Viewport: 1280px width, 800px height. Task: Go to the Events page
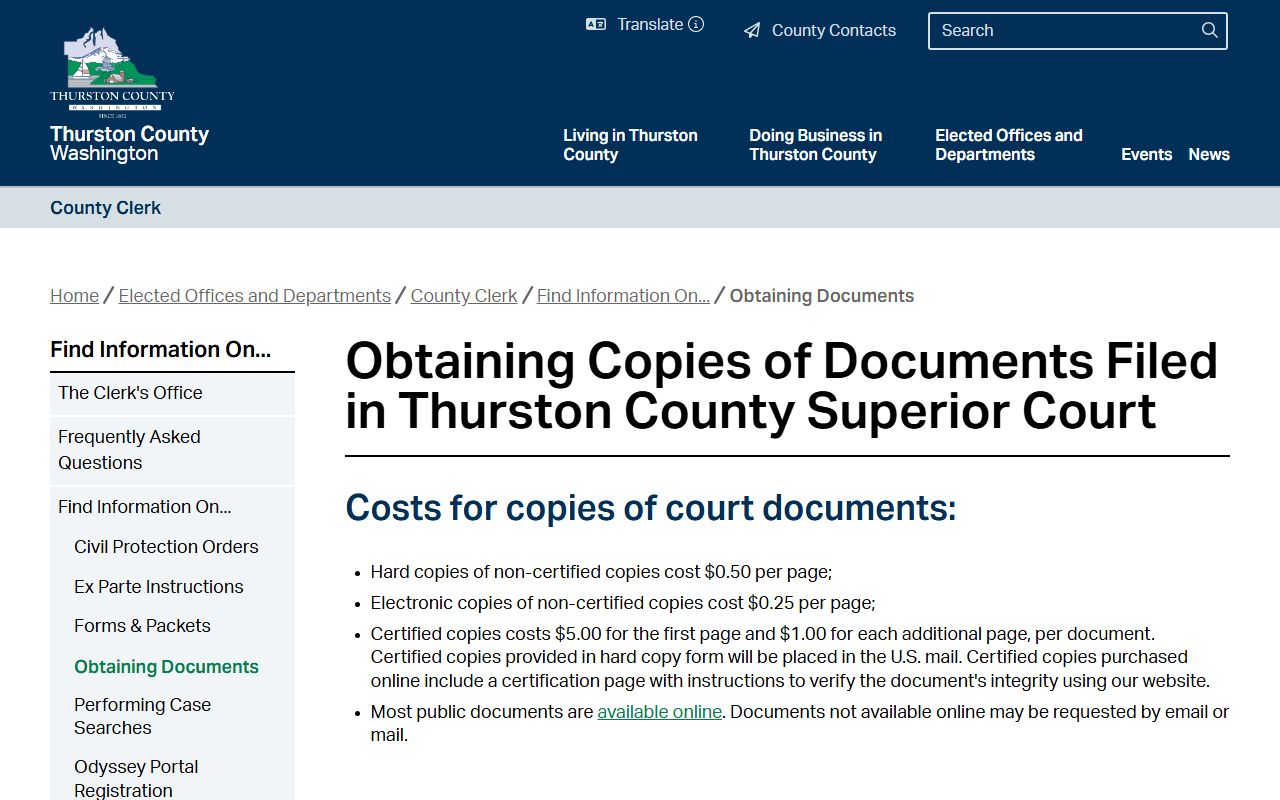coord(1146,154)
